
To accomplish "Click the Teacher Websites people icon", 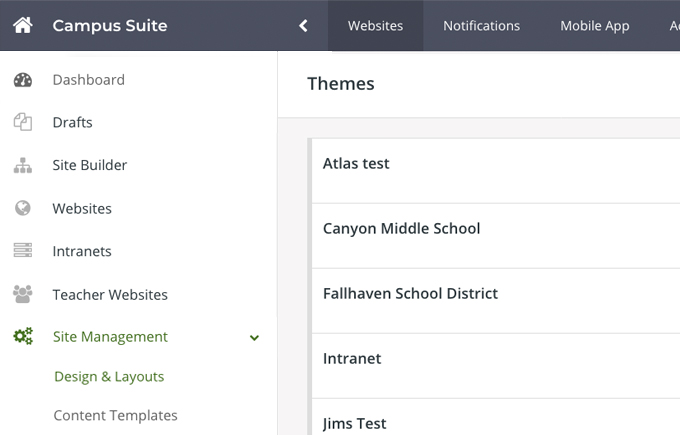I will click(x=23, y=295).
